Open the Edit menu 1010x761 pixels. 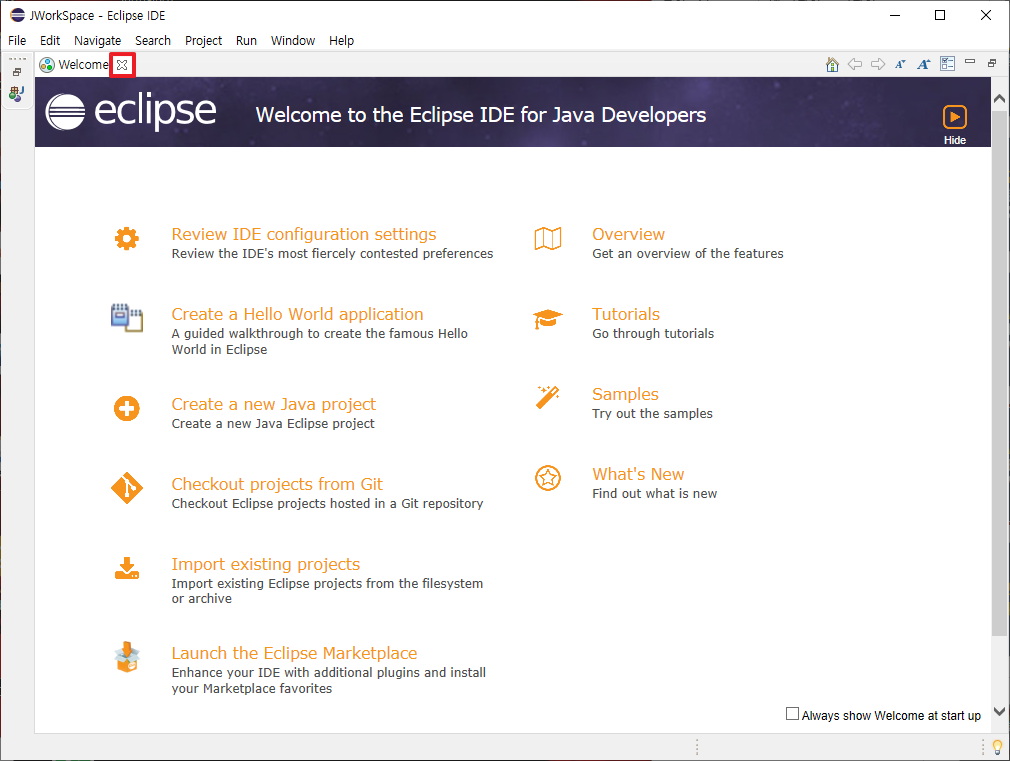(x=50, y=41)
